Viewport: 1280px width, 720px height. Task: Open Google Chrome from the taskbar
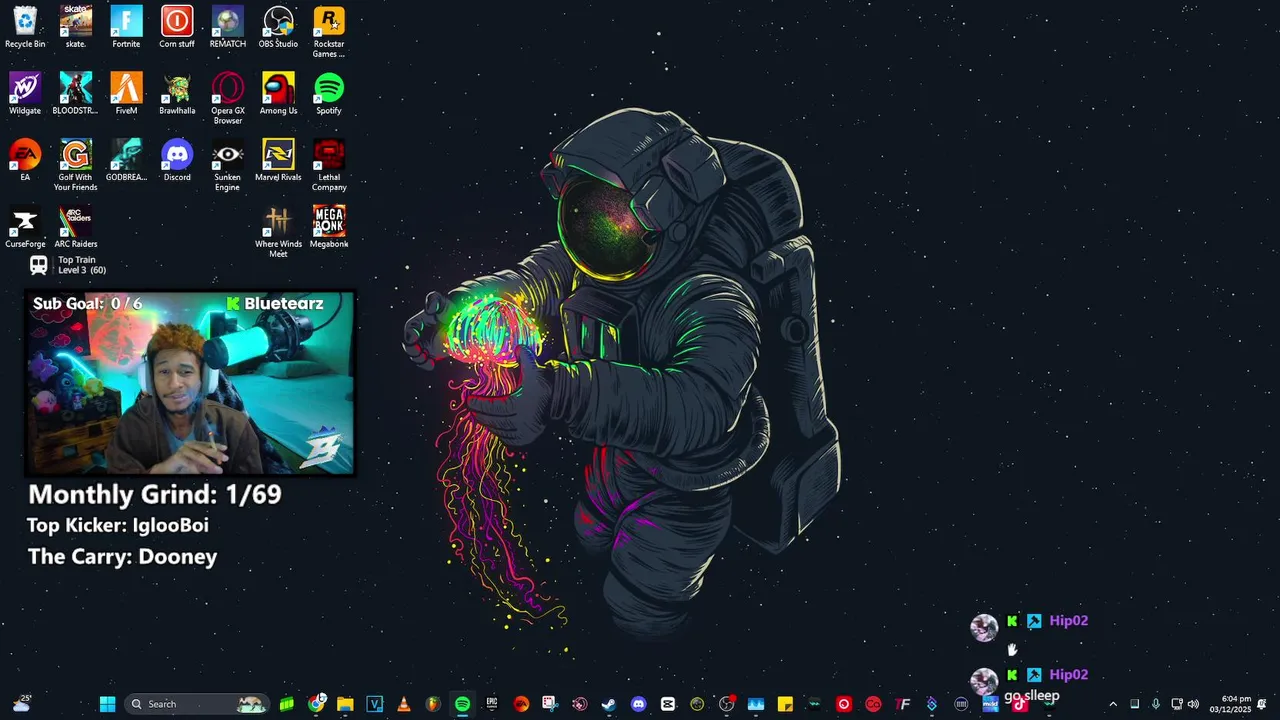(x=316, y=704)
